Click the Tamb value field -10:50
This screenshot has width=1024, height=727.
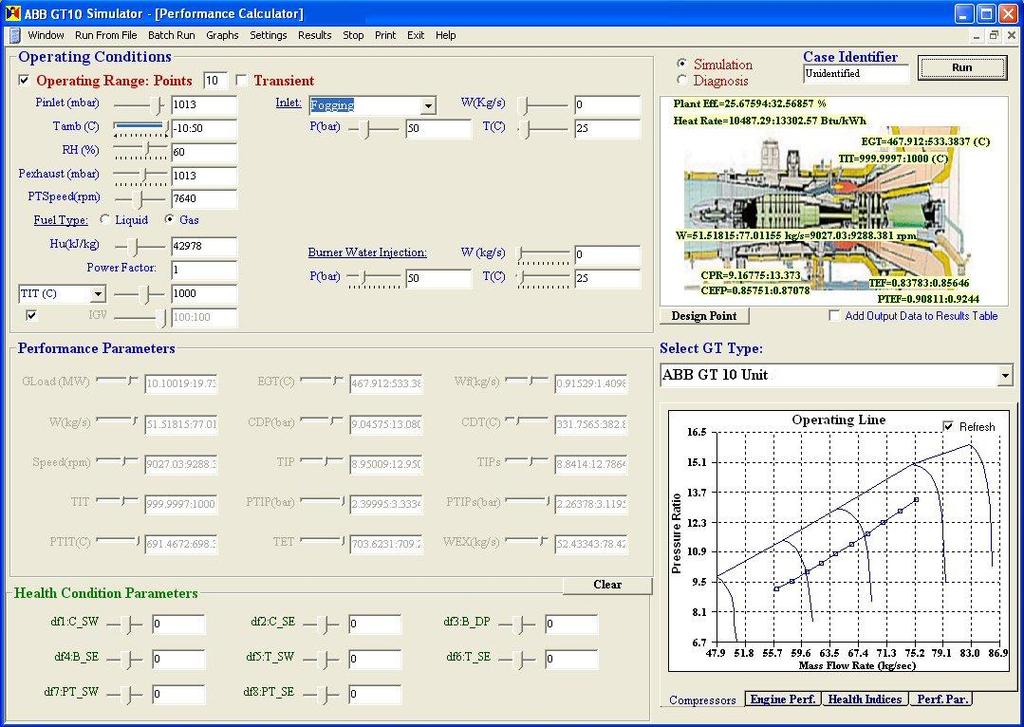pyautogui.click(x=204, y=129)
